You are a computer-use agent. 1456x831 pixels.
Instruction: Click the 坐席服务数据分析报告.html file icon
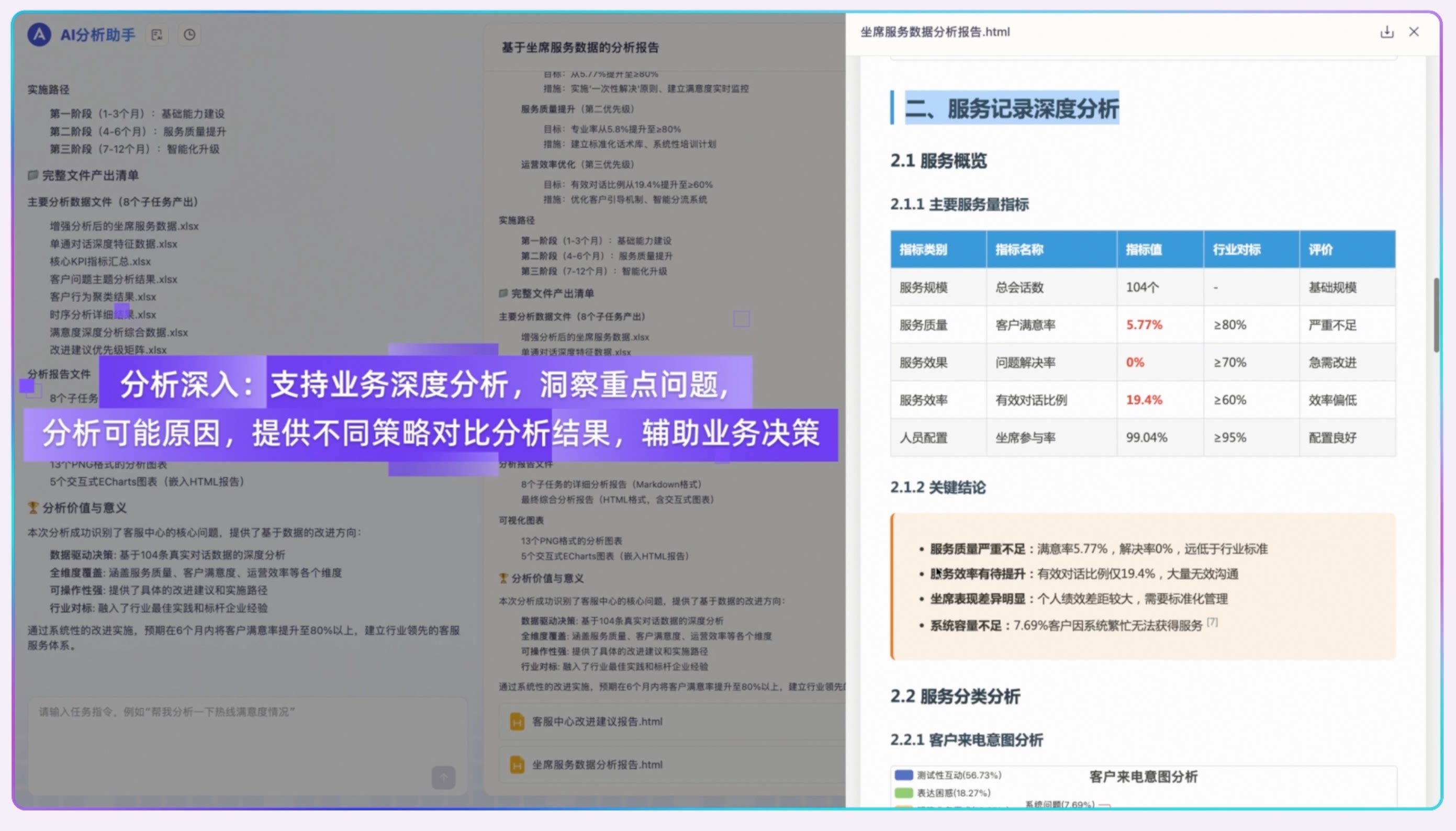(517, 765)
